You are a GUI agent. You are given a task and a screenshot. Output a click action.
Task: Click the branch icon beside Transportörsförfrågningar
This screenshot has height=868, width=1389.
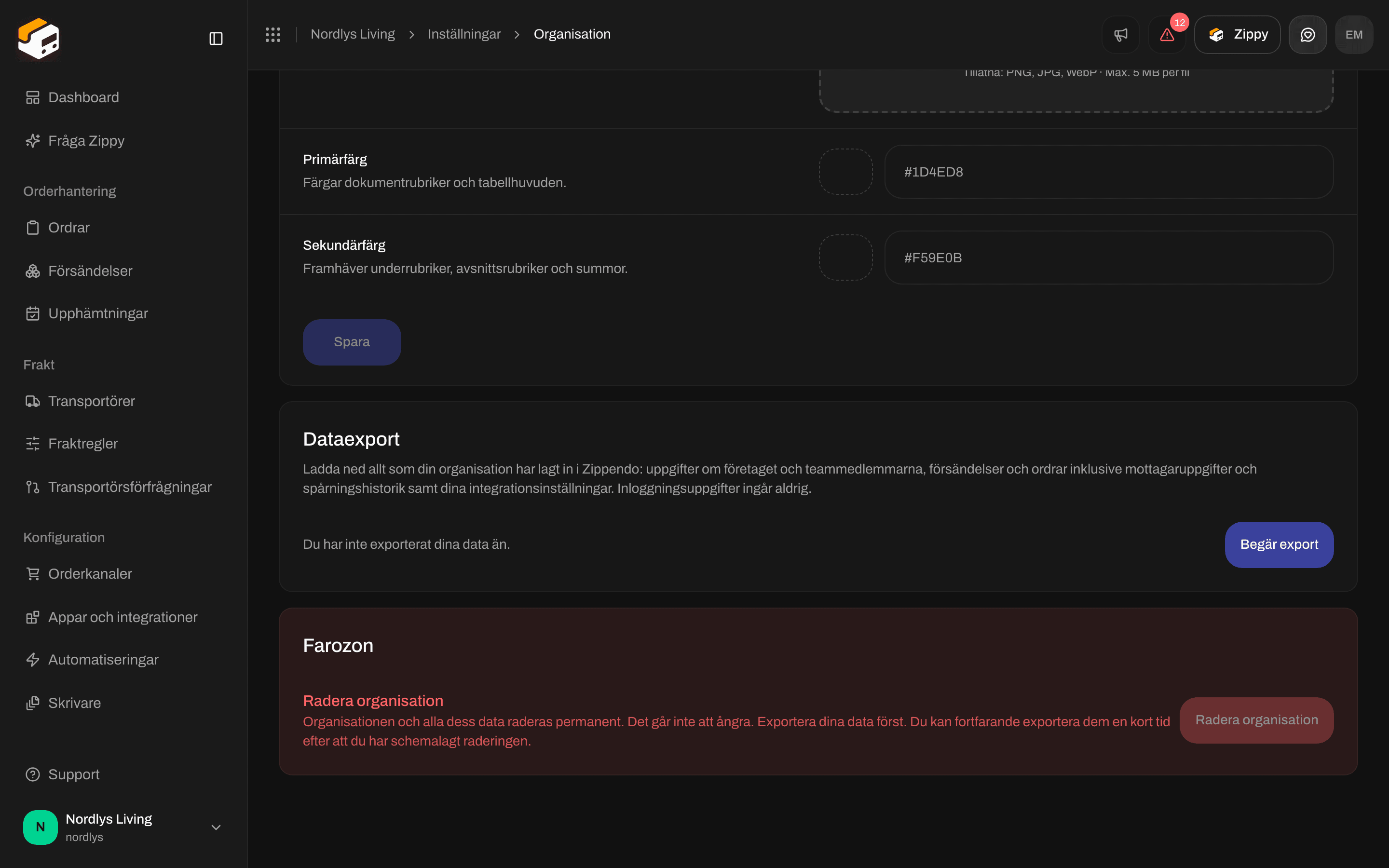pyautogui.click(x=33, y=487)
